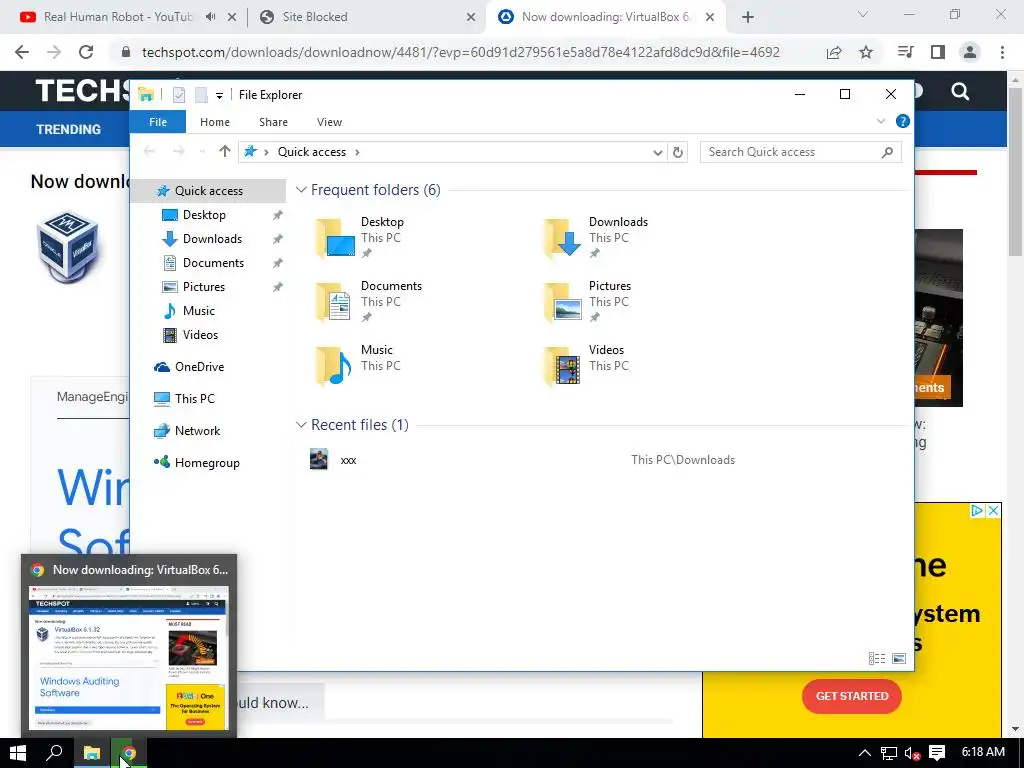Select Desktop in the navigation pane
1024x768 pixels.
204,215
